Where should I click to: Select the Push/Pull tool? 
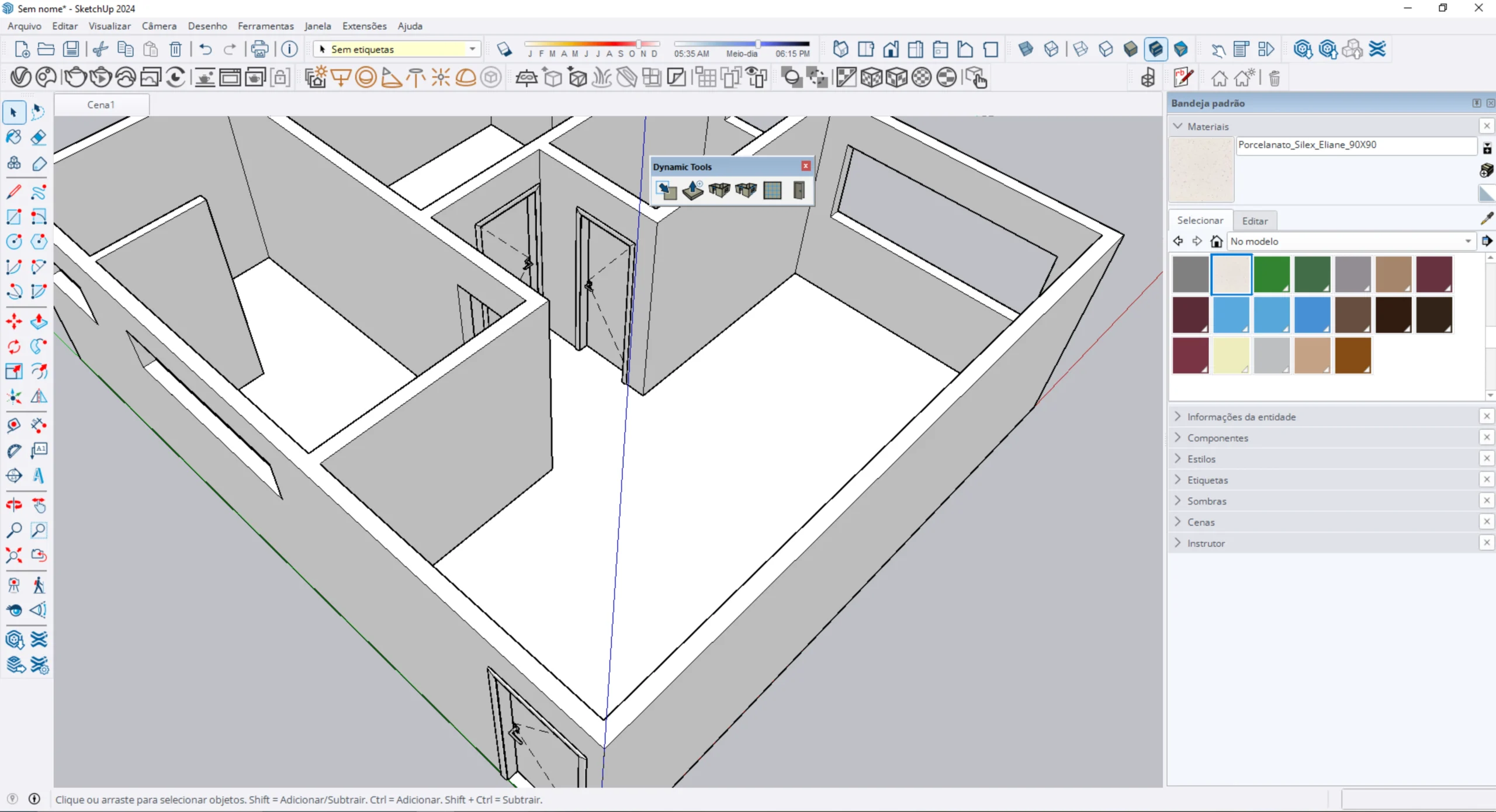39,321
